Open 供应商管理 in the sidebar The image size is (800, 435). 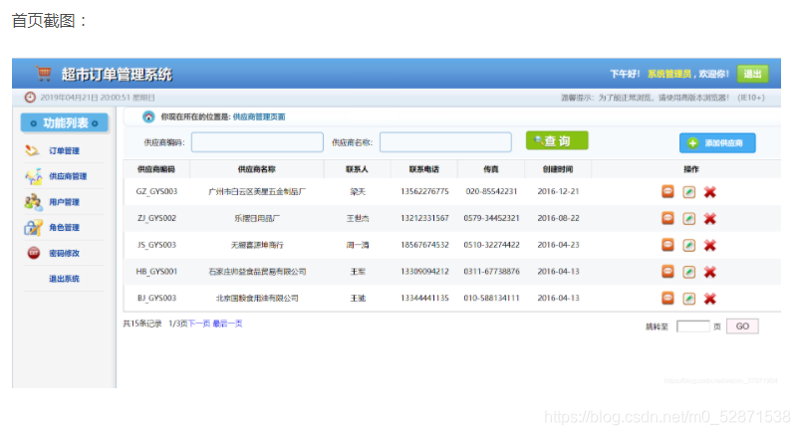[x=67, y=176]
